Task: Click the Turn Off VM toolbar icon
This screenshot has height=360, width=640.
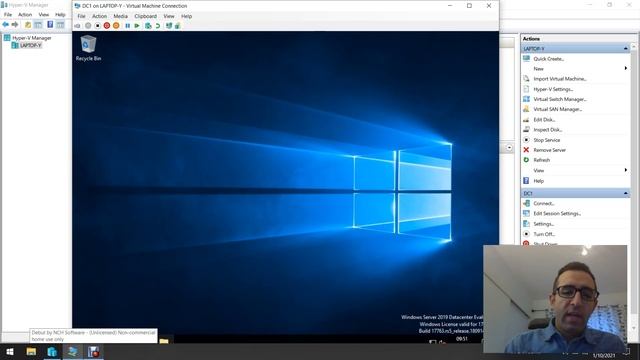Action: [x=98, y=26]
